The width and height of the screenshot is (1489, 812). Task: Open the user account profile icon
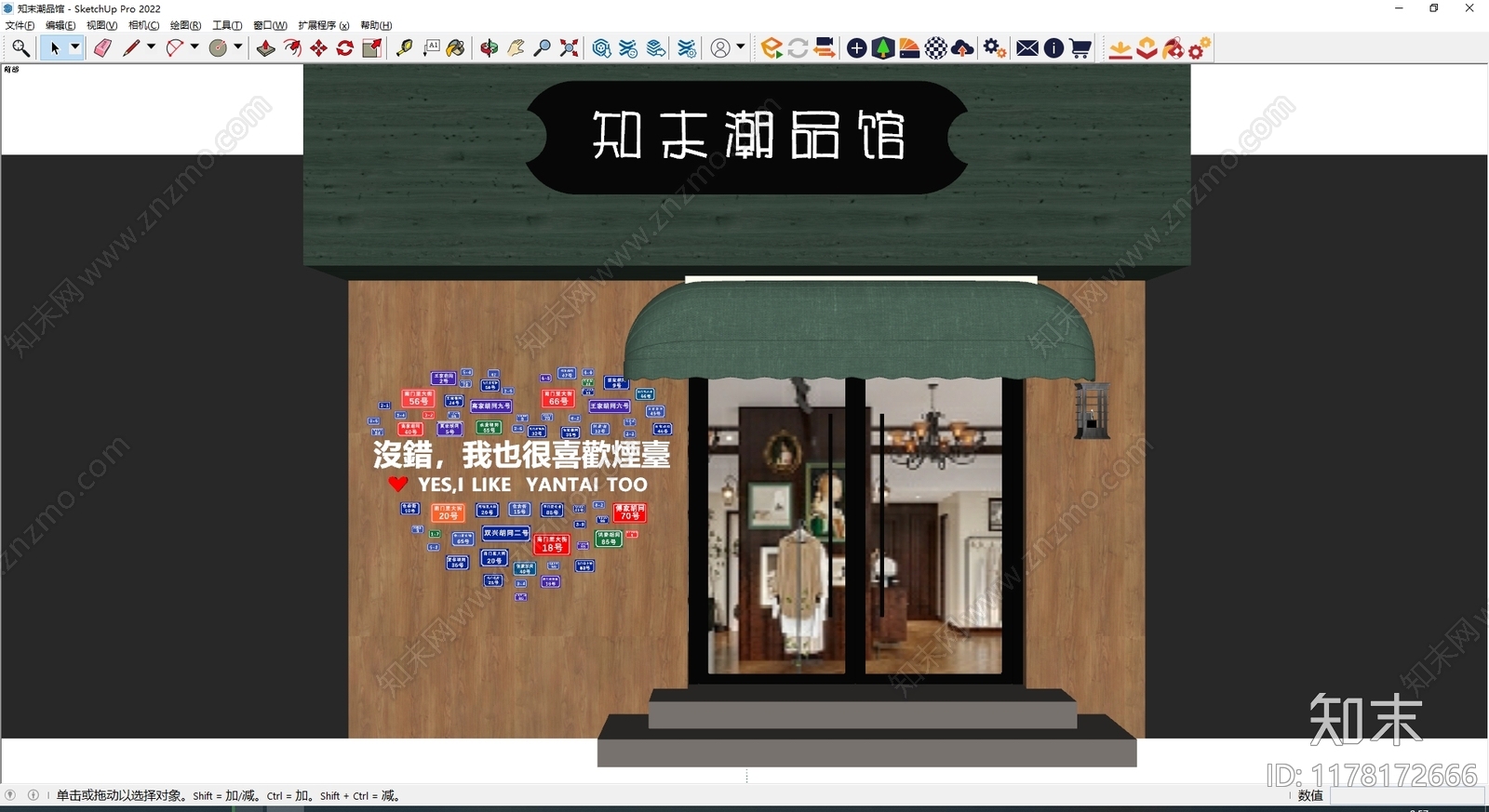pos(720,48)
